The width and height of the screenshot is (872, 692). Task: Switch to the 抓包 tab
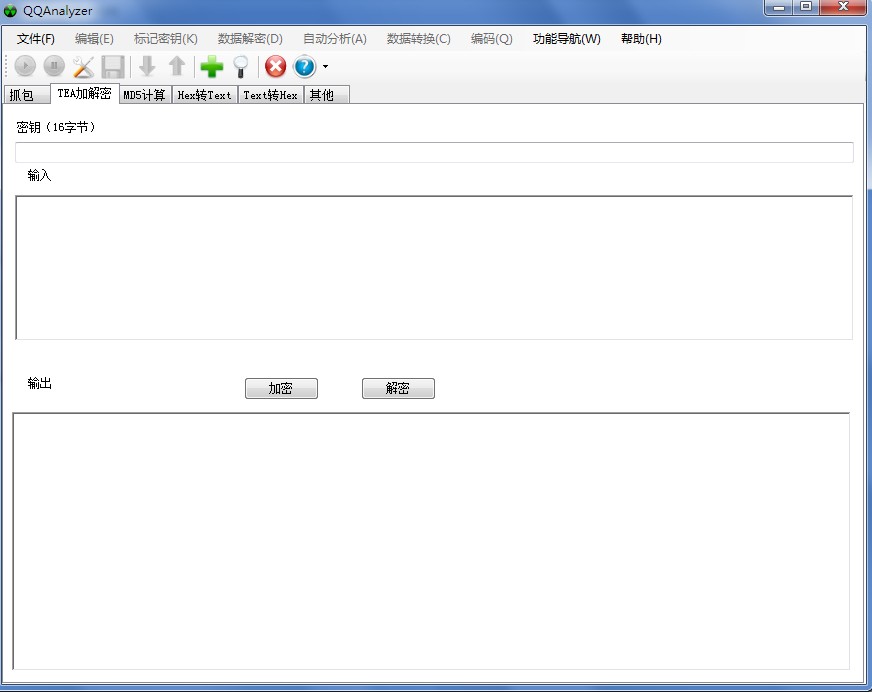pyautogui.click(x=22, y=95)
